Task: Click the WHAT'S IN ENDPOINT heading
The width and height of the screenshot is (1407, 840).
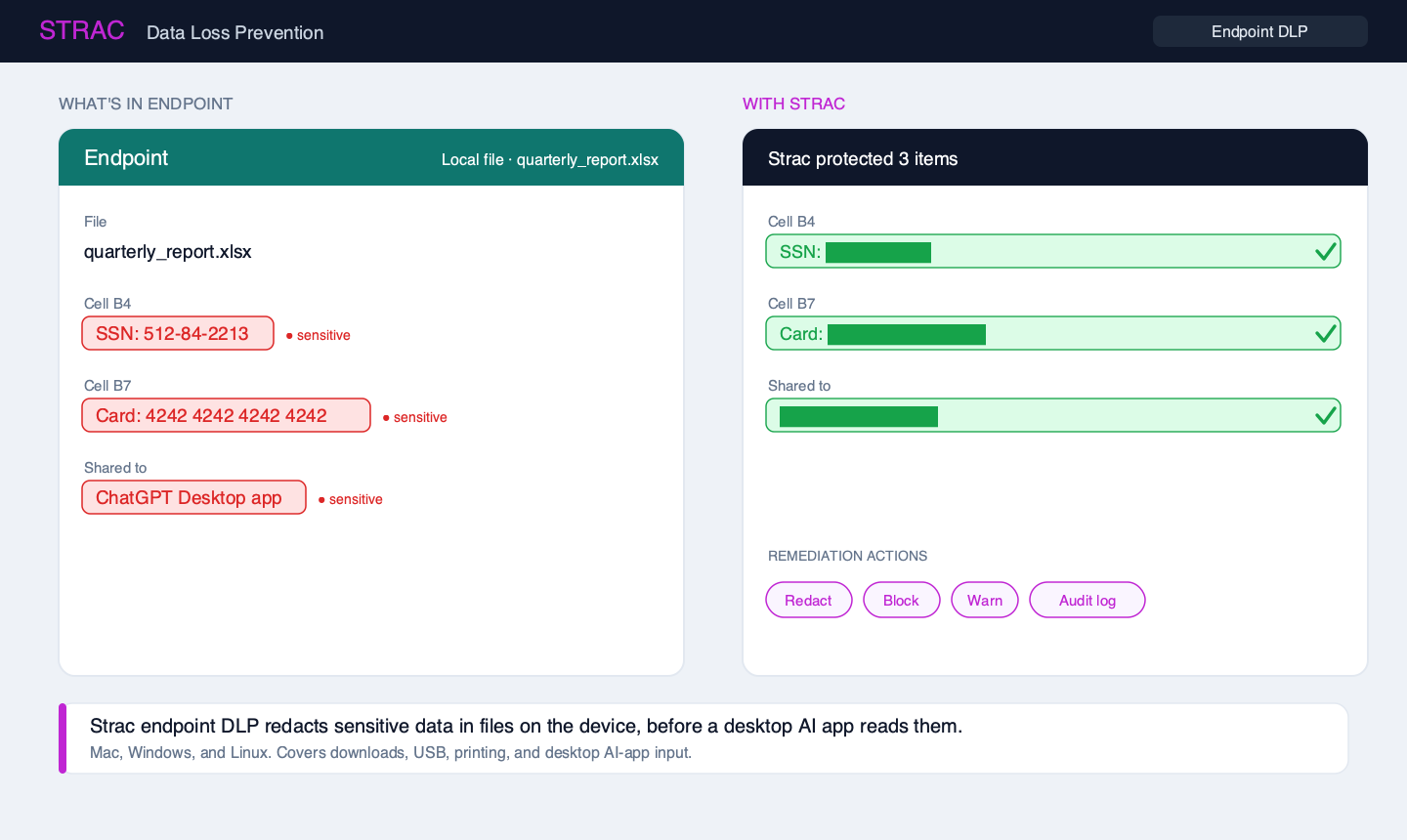Action: point(146,104)
